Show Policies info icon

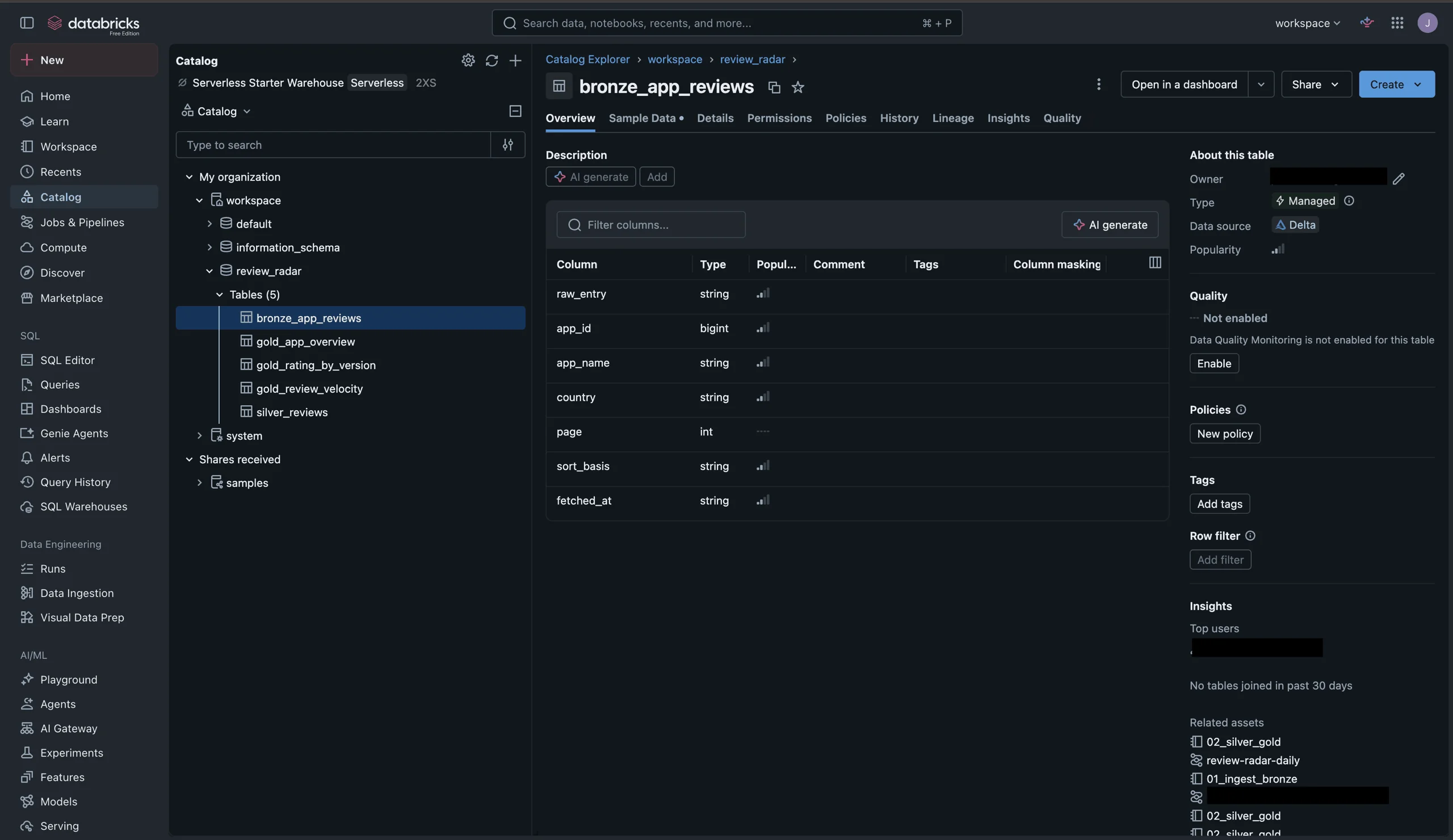1241,409
